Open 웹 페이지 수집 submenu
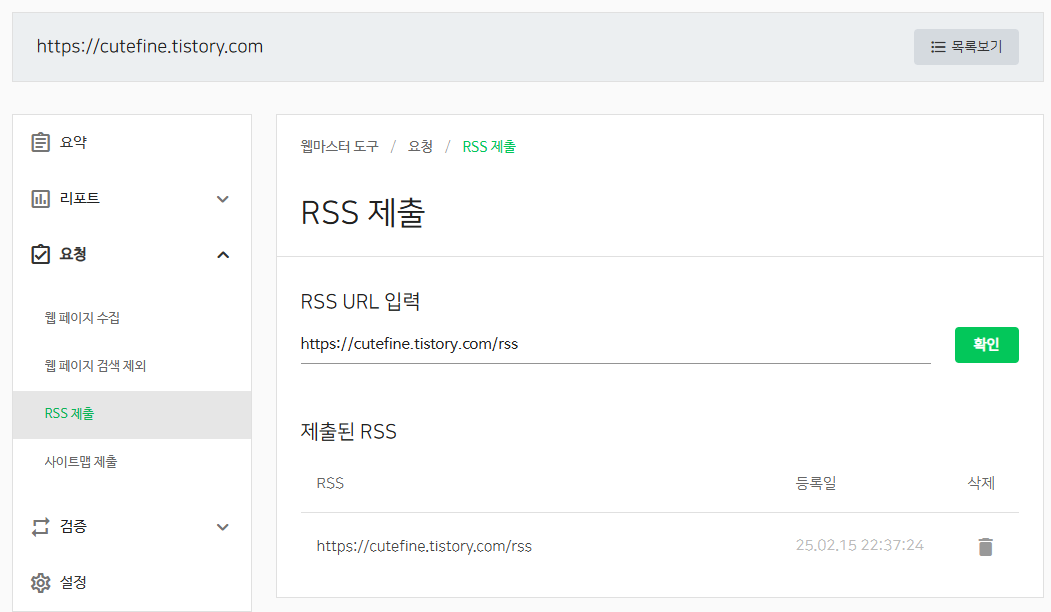 click(x=82, y=318)
